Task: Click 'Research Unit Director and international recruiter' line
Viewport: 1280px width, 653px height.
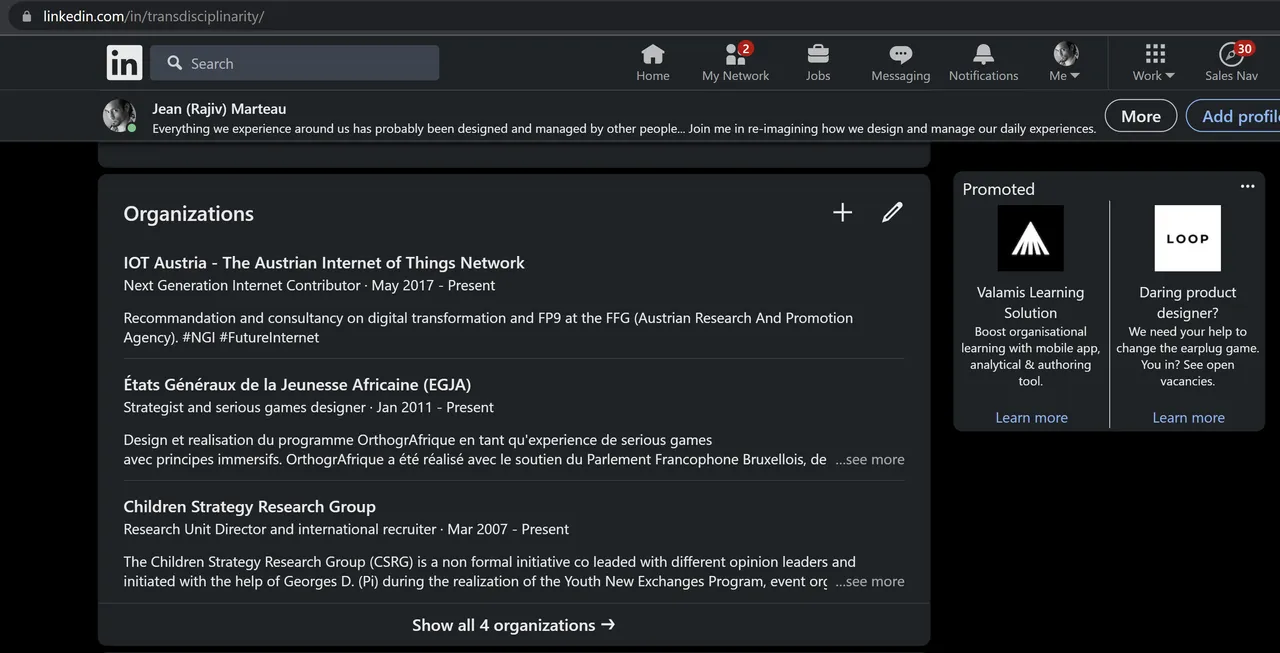Action: tap(280, 529)
